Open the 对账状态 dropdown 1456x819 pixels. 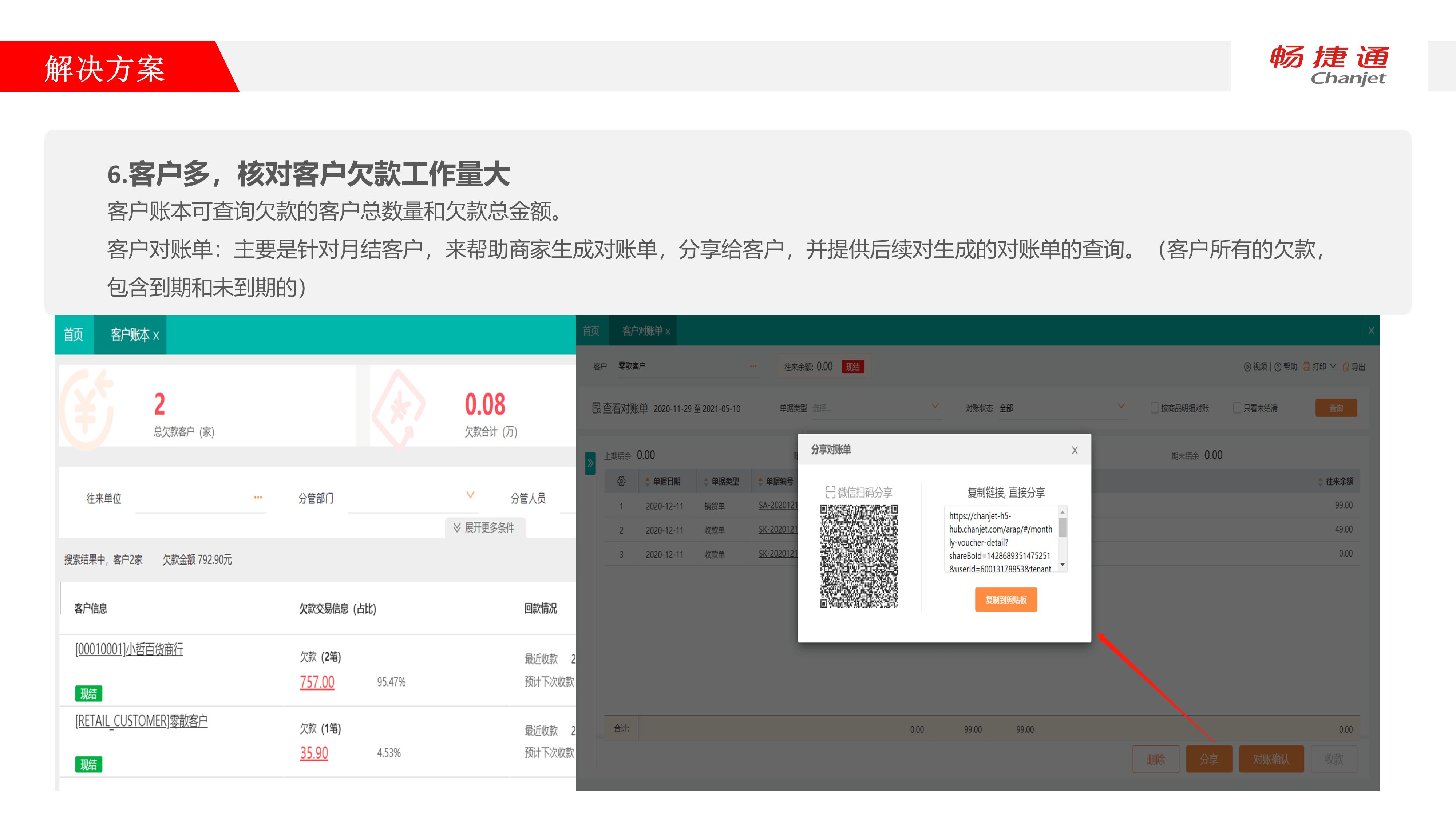pos(1121,406)
